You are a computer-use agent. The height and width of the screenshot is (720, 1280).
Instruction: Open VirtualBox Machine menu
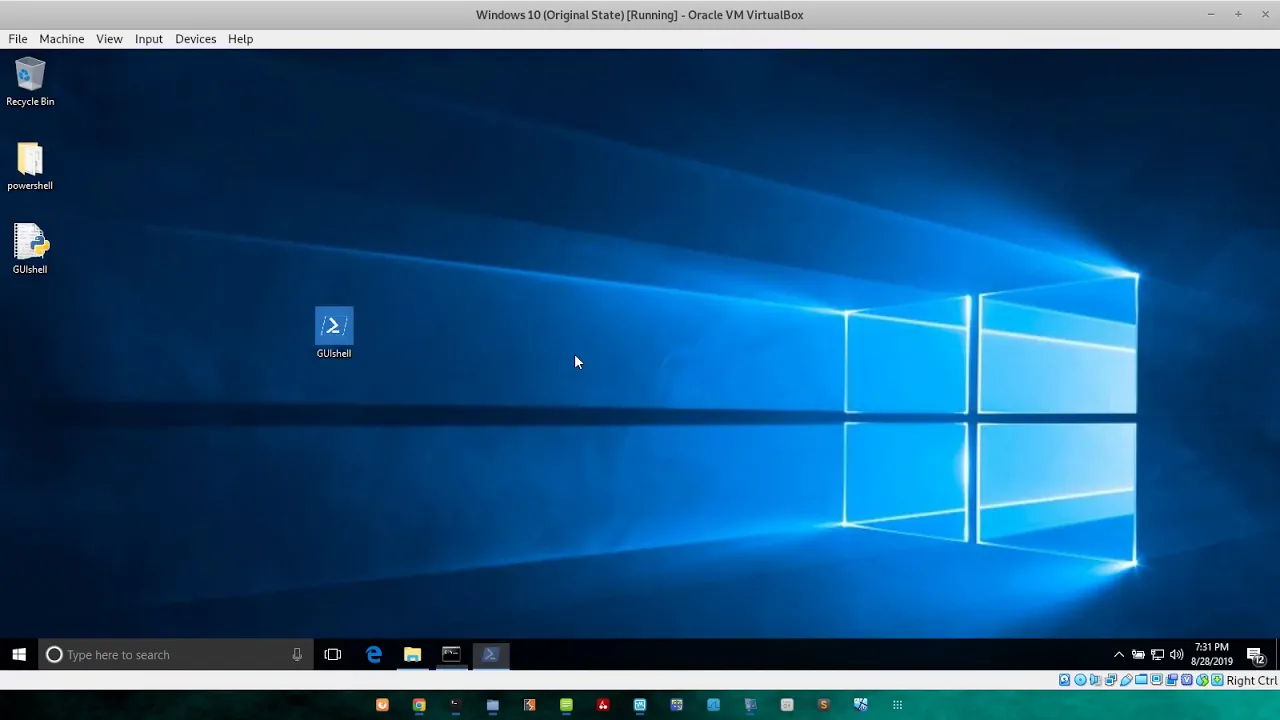click(x=61, y=39)
